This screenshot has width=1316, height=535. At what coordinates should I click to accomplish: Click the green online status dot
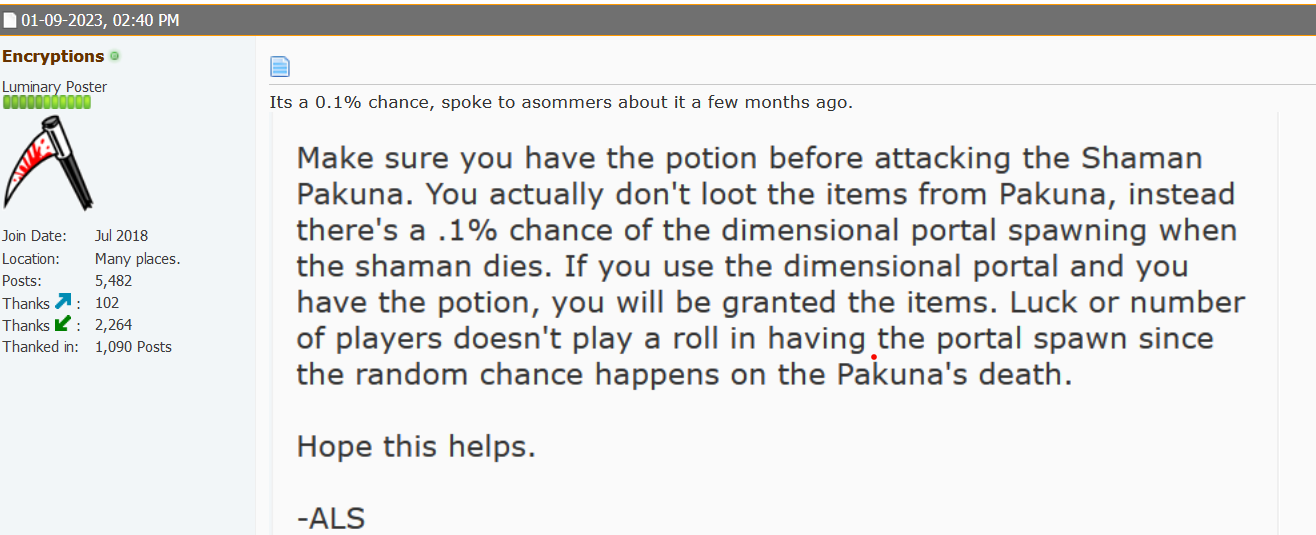(x=115, y=56)
